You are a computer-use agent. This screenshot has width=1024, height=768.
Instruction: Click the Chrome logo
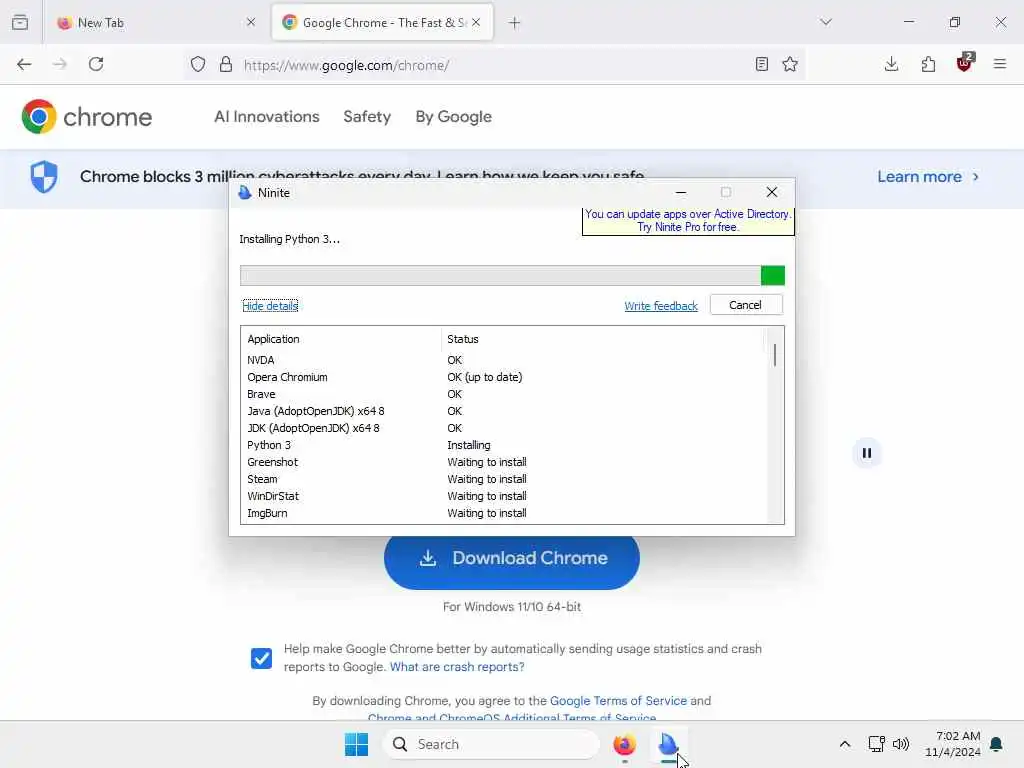pos(87,117)
